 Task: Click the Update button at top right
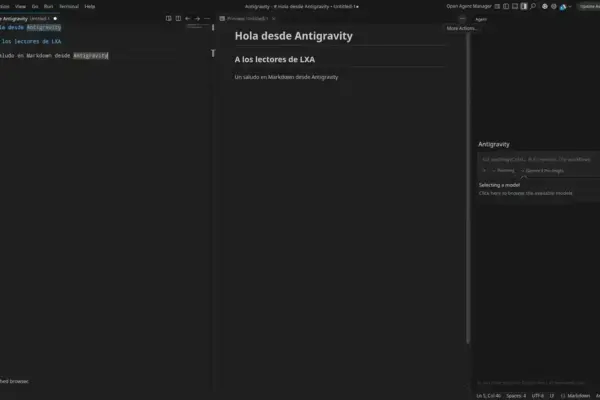(x=589, y=6)
